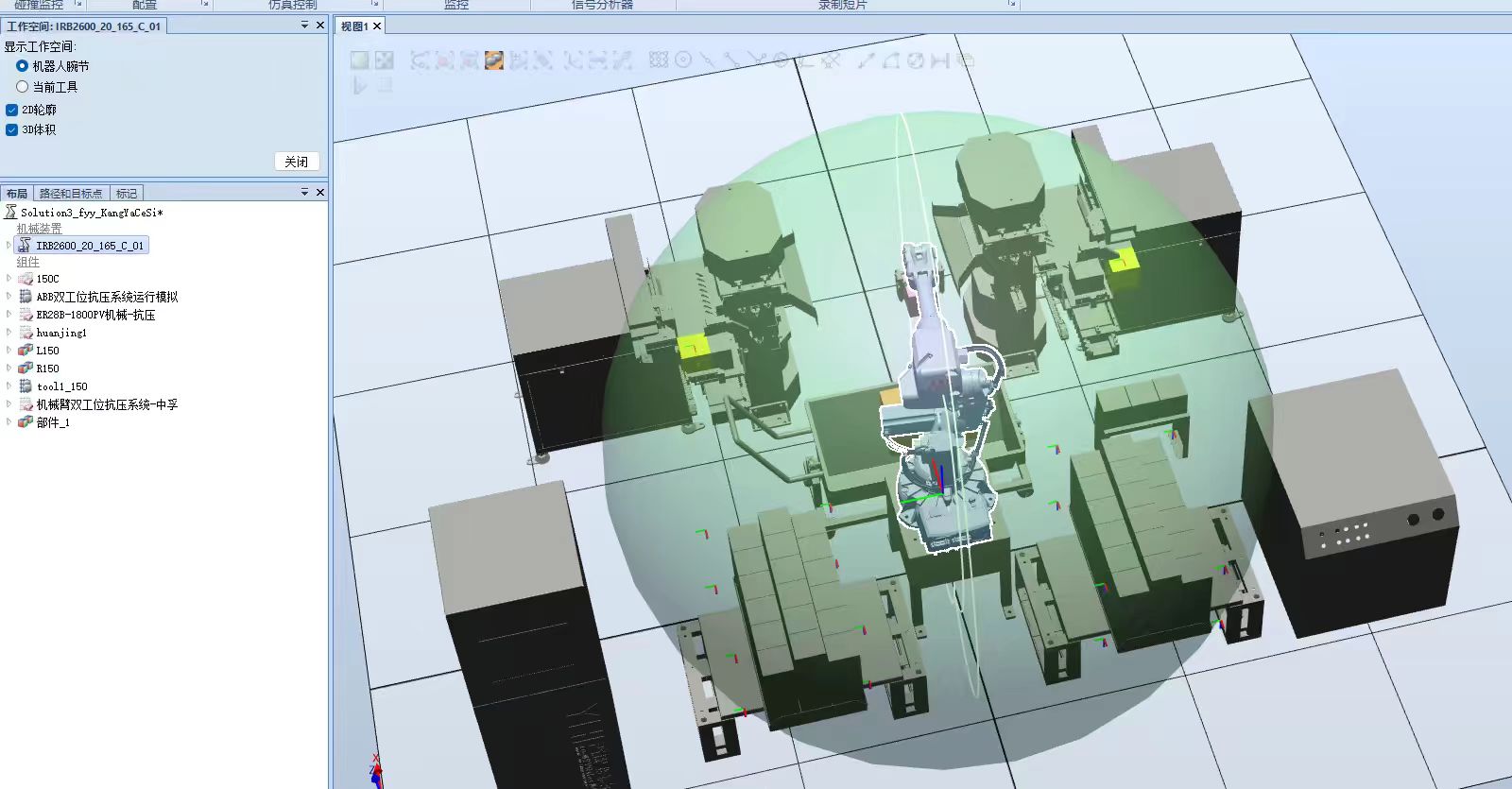
Task: Select the 机器人腕节 radio button
Action: (x=22, y=66)
